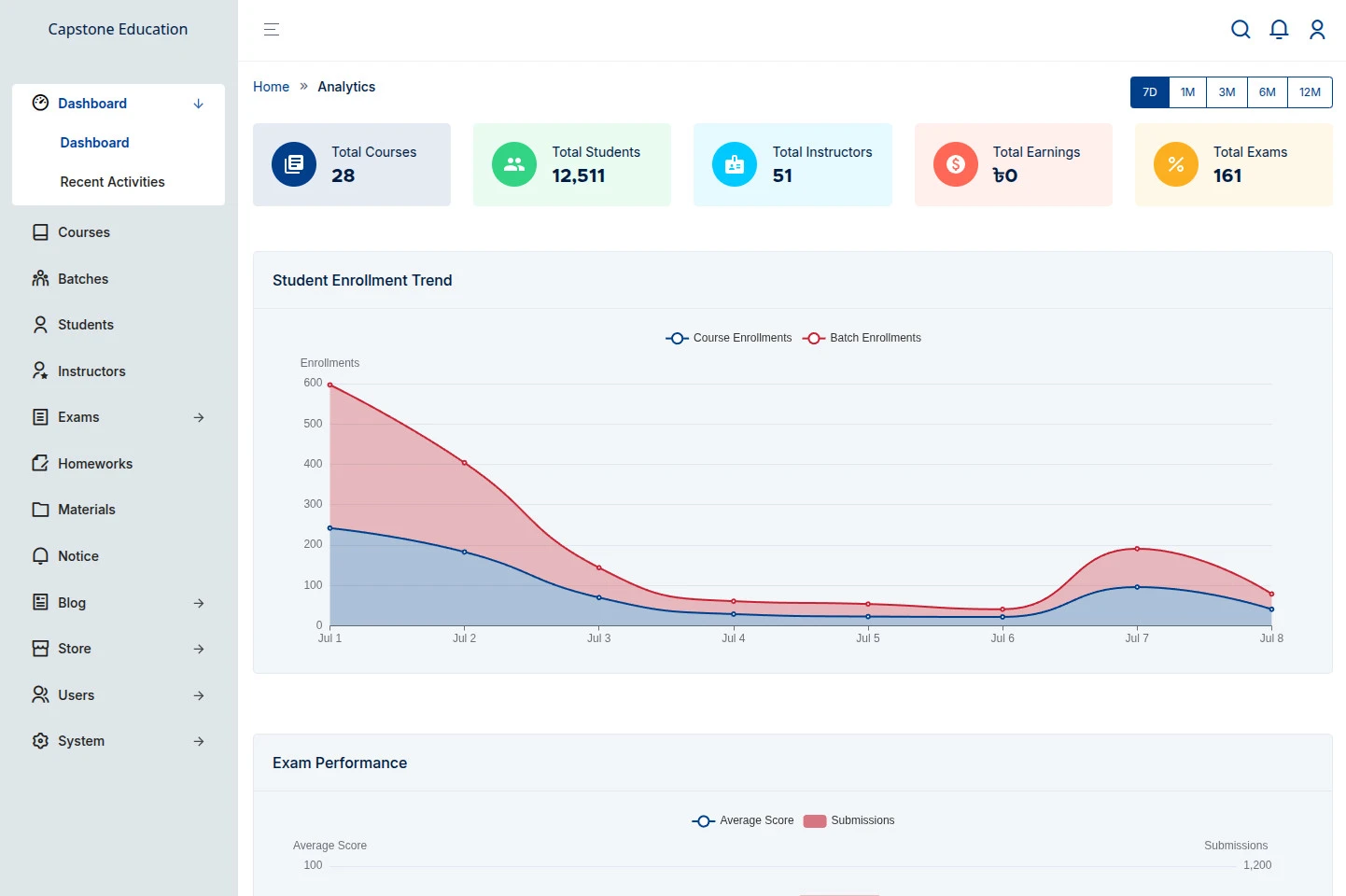
Task: Click the Exams list icon
Action: click(40, 417)
